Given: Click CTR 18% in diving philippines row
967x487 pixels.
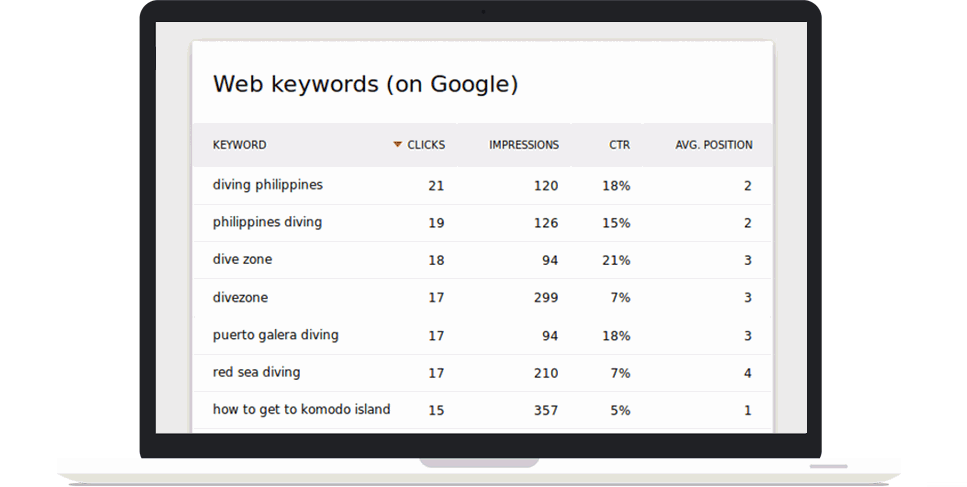Looking at the screenshot, I should tap(617, 186).
